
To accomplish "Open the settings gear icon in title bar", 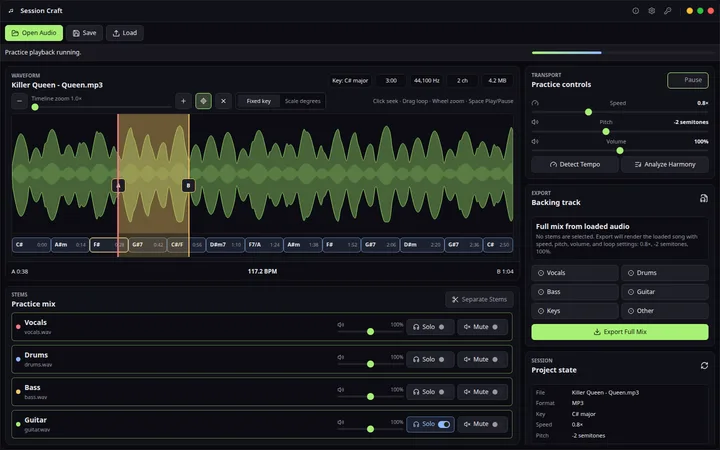I will pos(652,11).
